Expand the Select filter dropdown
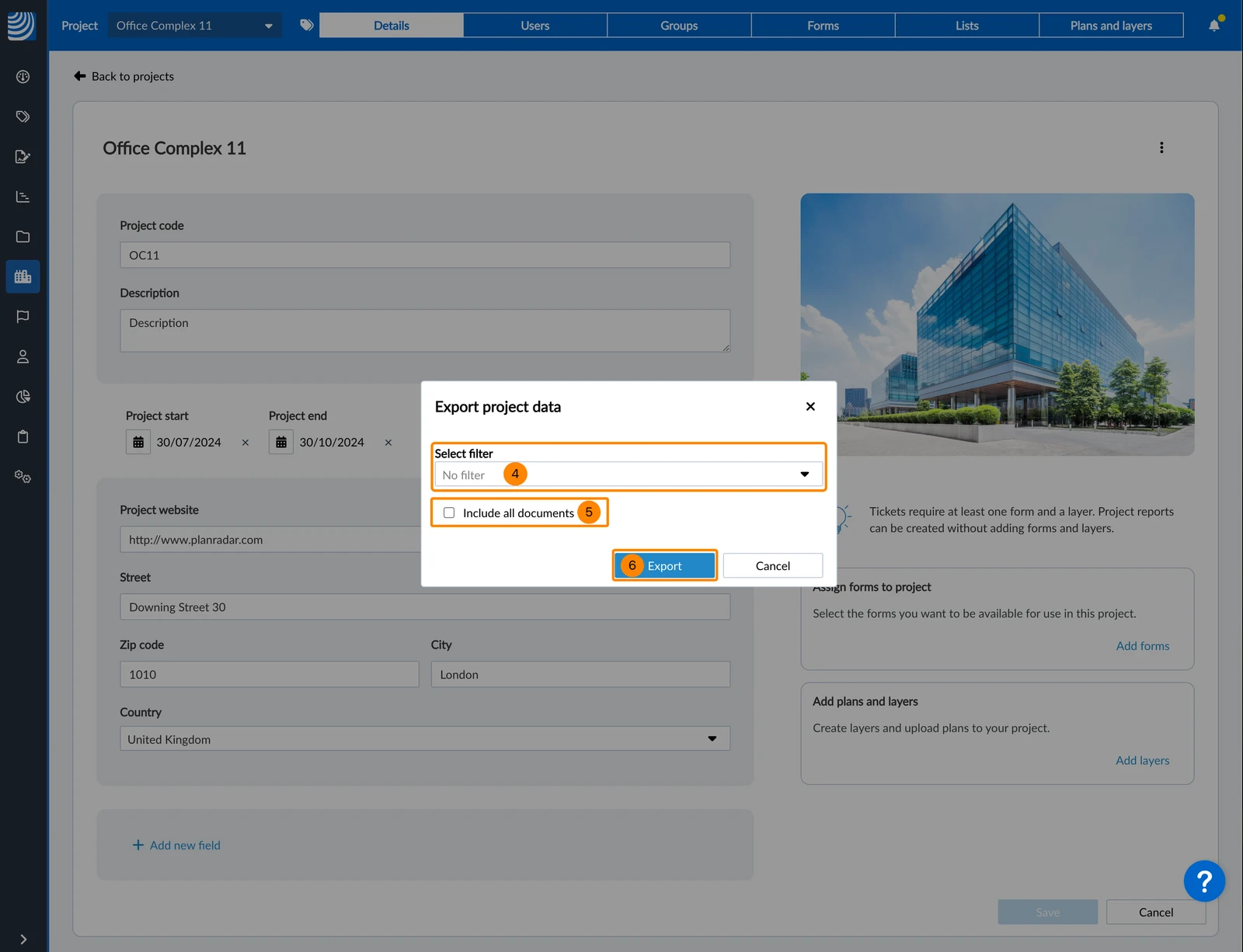Screen dimensions: 1243x952 628,474
